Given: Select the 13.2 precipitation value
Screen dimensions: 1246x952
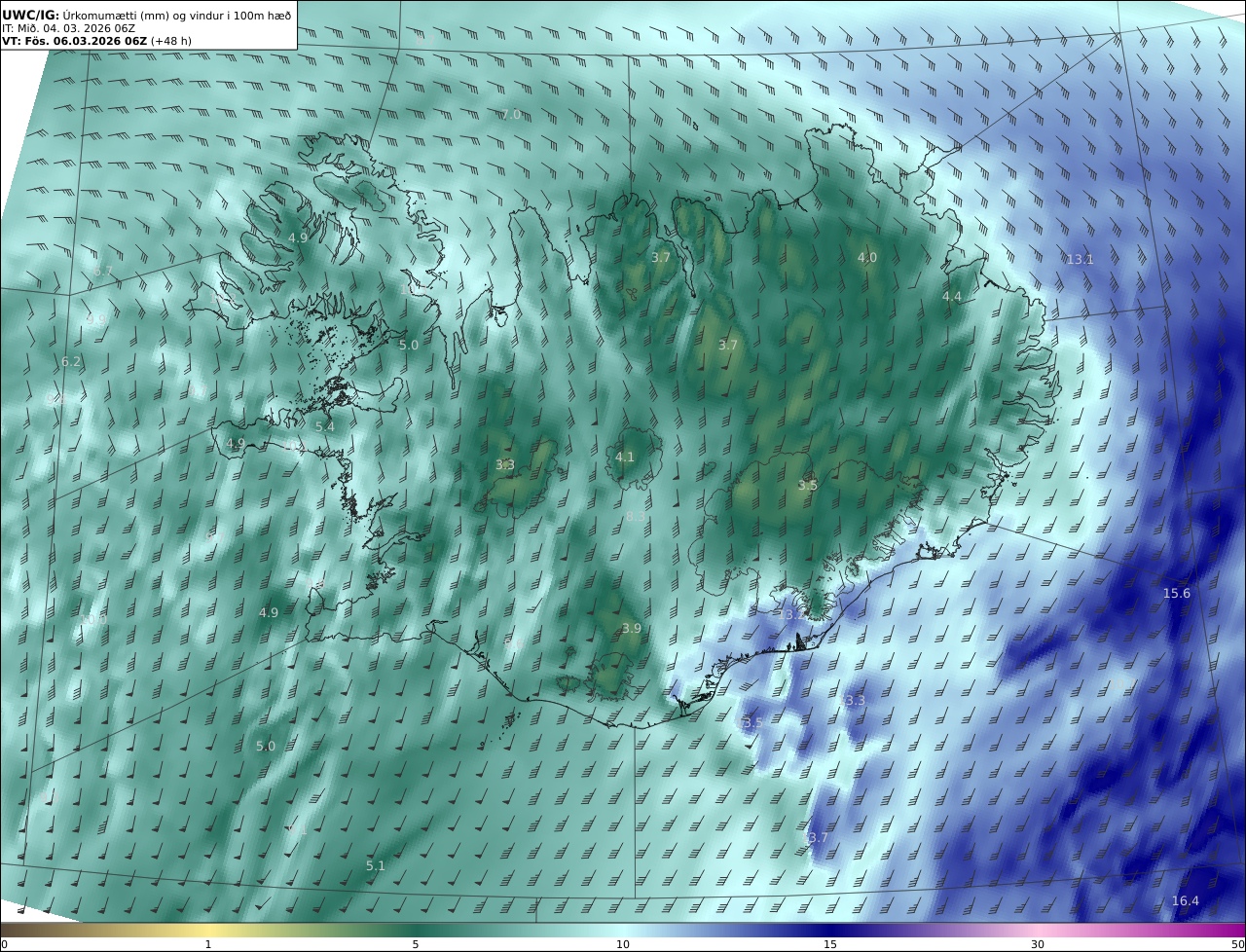Looking at the screenshot, I should [791, 615].
